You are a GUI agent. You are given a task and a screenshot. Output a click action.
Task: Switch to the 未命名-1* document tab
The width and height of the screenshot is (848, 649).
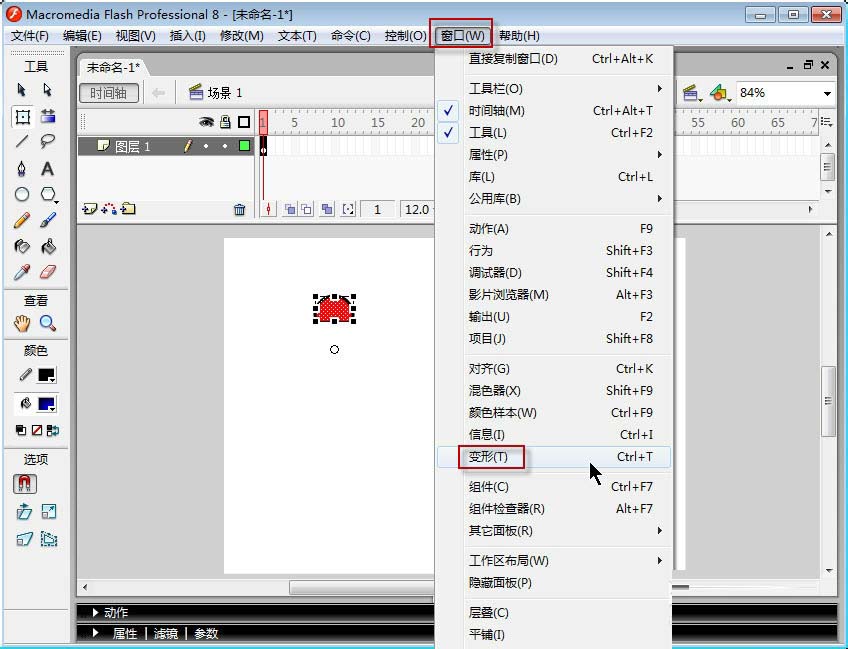click(x=113, y=67)
